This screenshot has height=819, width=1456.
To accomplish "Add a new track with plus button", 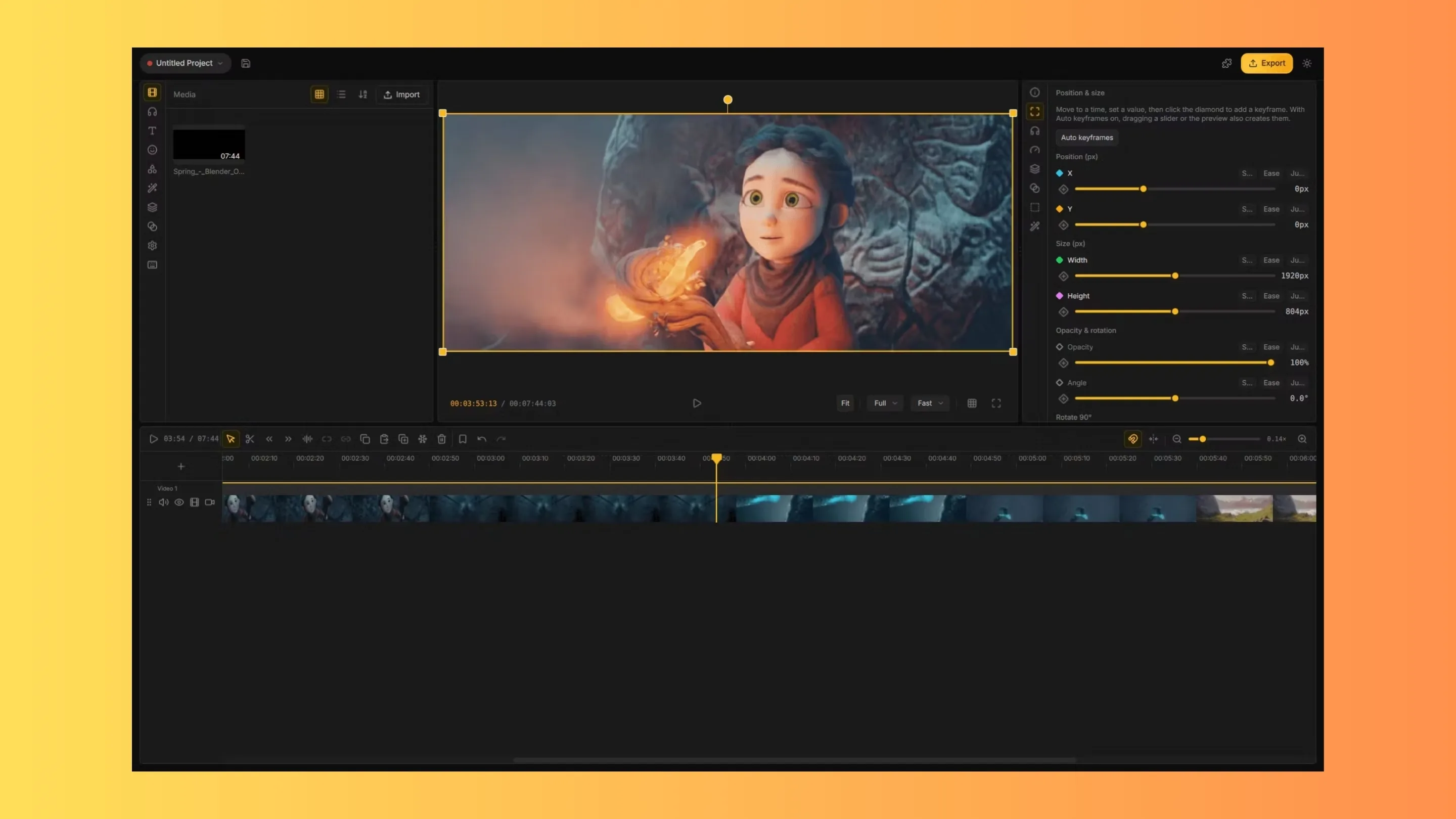I will click(181, 466).
